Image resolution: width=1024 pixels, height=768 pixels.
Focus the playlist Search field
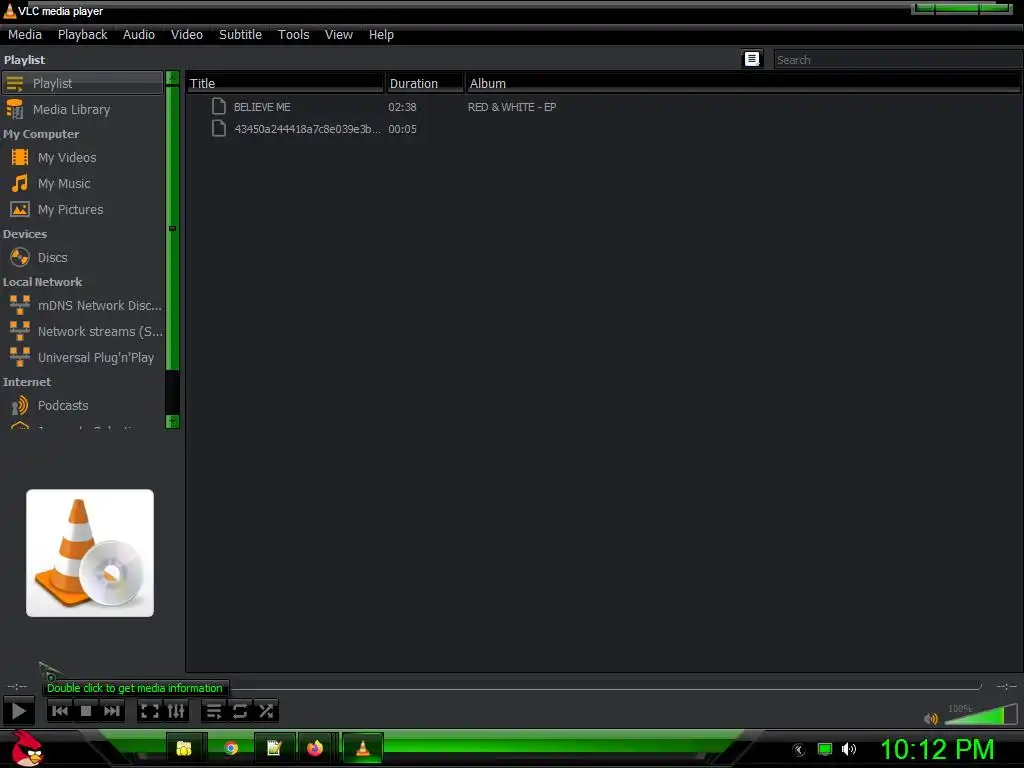coord(897,59)
